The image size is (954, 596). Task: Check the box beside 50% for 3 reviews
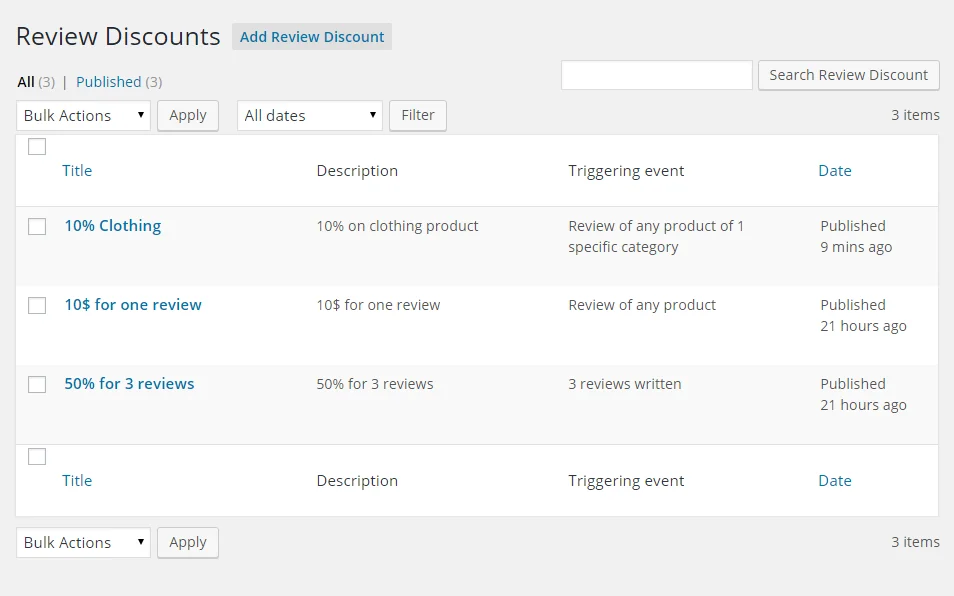pos(37,384)
